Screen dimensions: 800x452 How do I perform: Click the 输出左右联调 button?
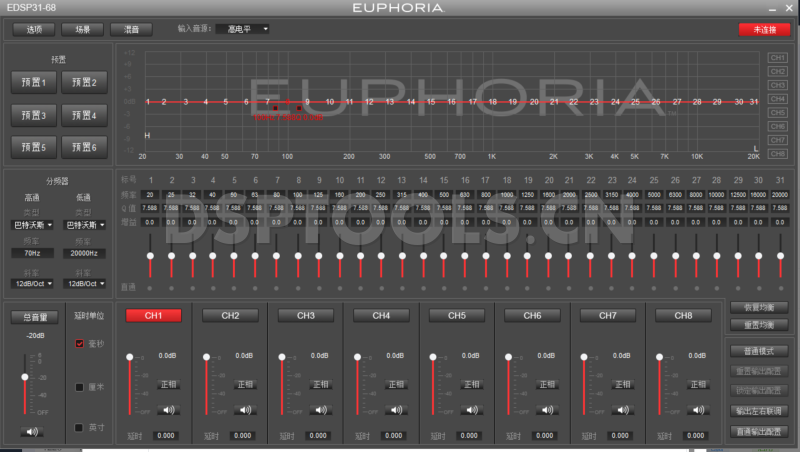click(x=760, y=411)
